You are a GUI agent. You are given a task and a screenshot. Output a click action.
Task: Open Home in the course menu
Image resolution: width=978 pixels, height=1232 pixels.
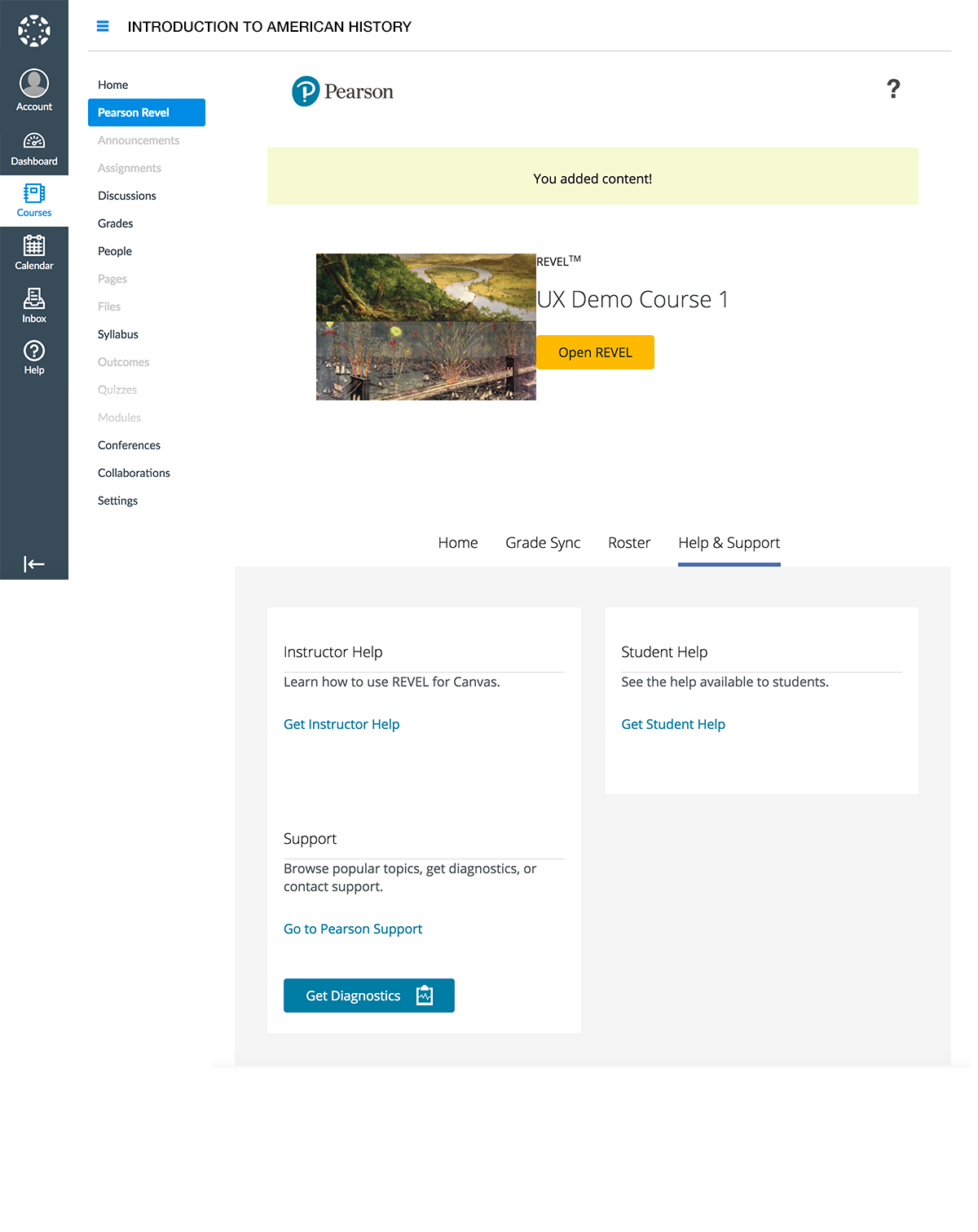click(x=113, y=85)
